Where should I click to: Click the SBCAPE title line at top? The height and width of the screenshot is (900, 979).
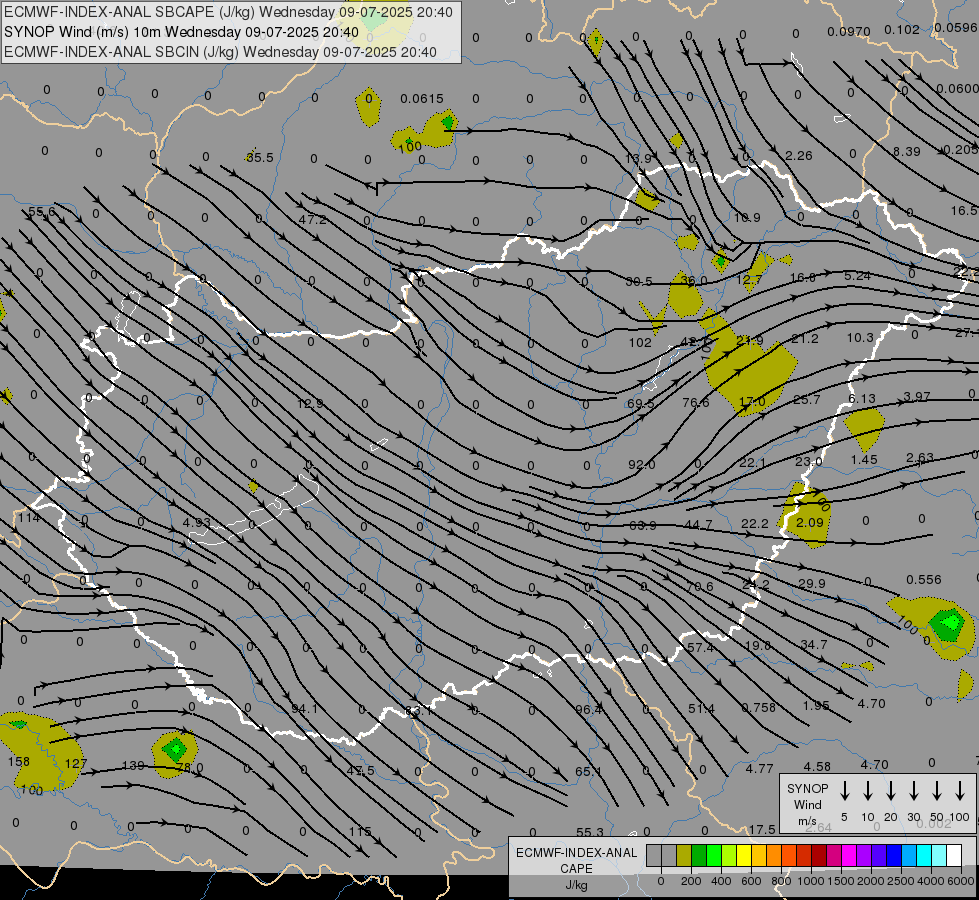point(228,12)
